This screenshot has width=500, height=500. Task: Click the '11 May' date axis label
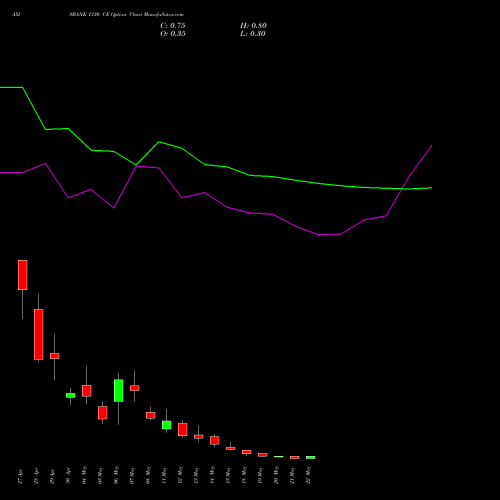point(164,475)
